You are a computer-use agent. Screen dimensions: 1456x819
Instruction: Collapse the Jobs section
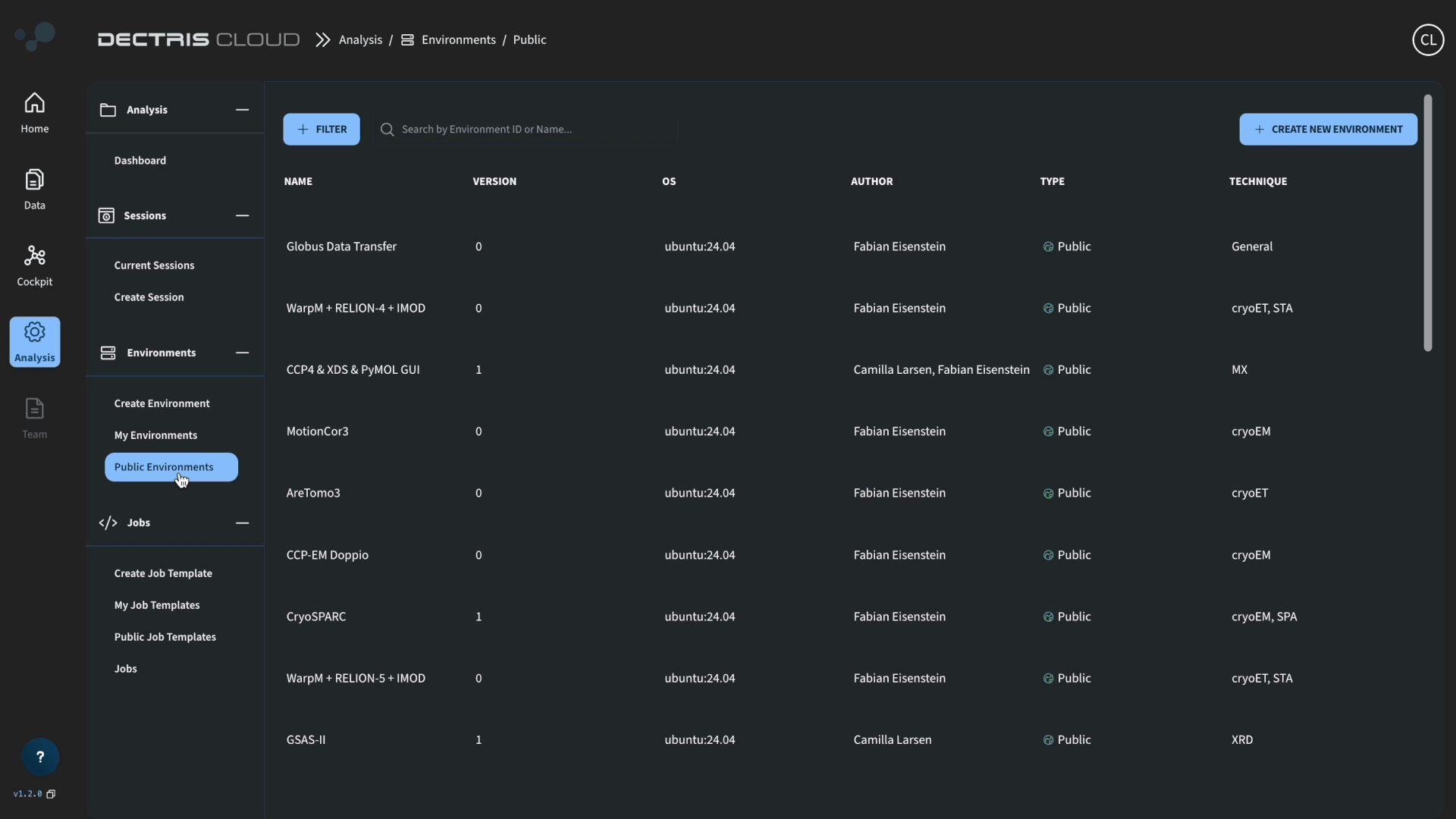coord(242,522)
